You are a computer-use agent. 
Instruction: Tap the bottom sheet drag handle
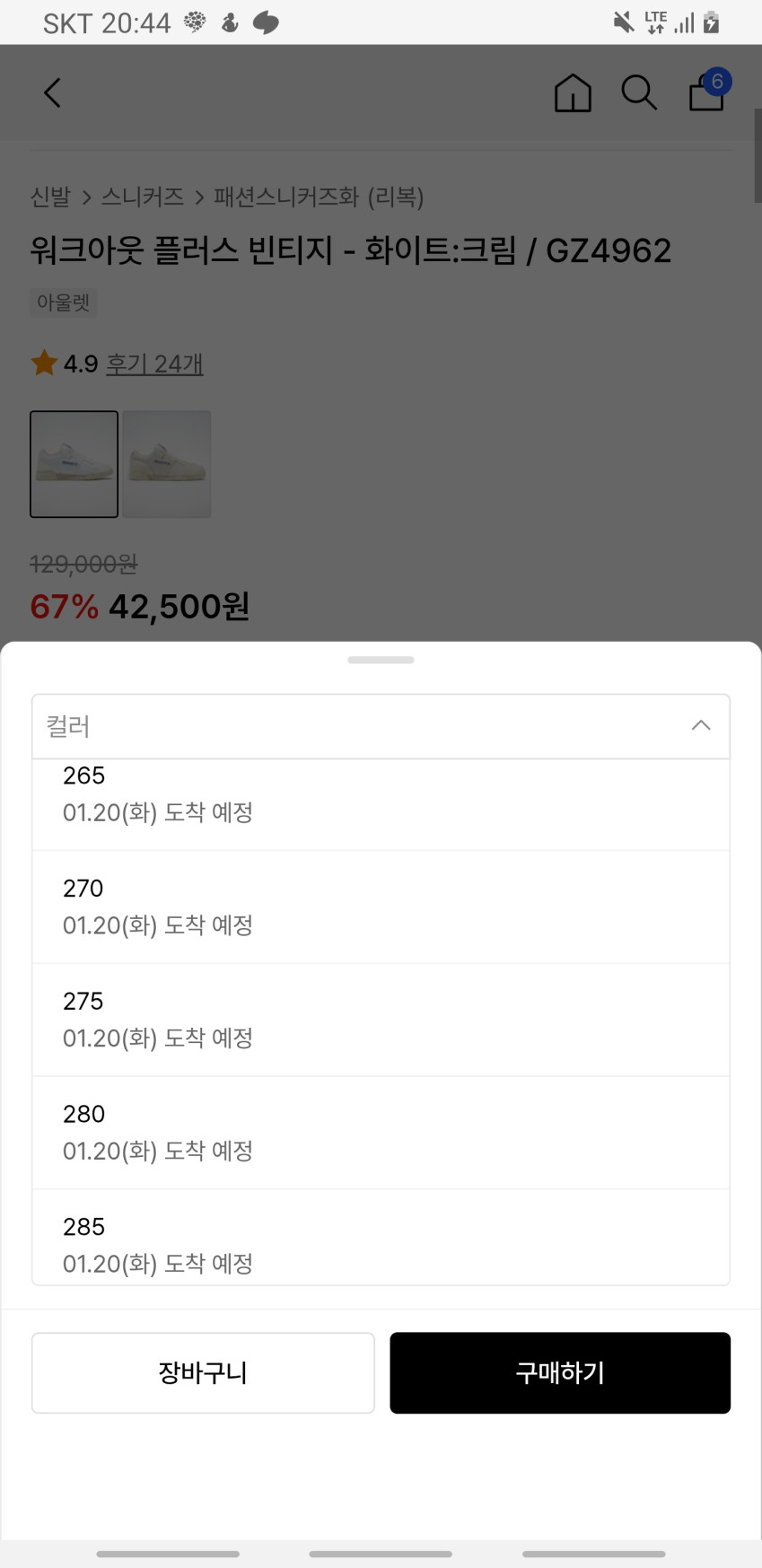pyautogui.click(x=381, y=660)
